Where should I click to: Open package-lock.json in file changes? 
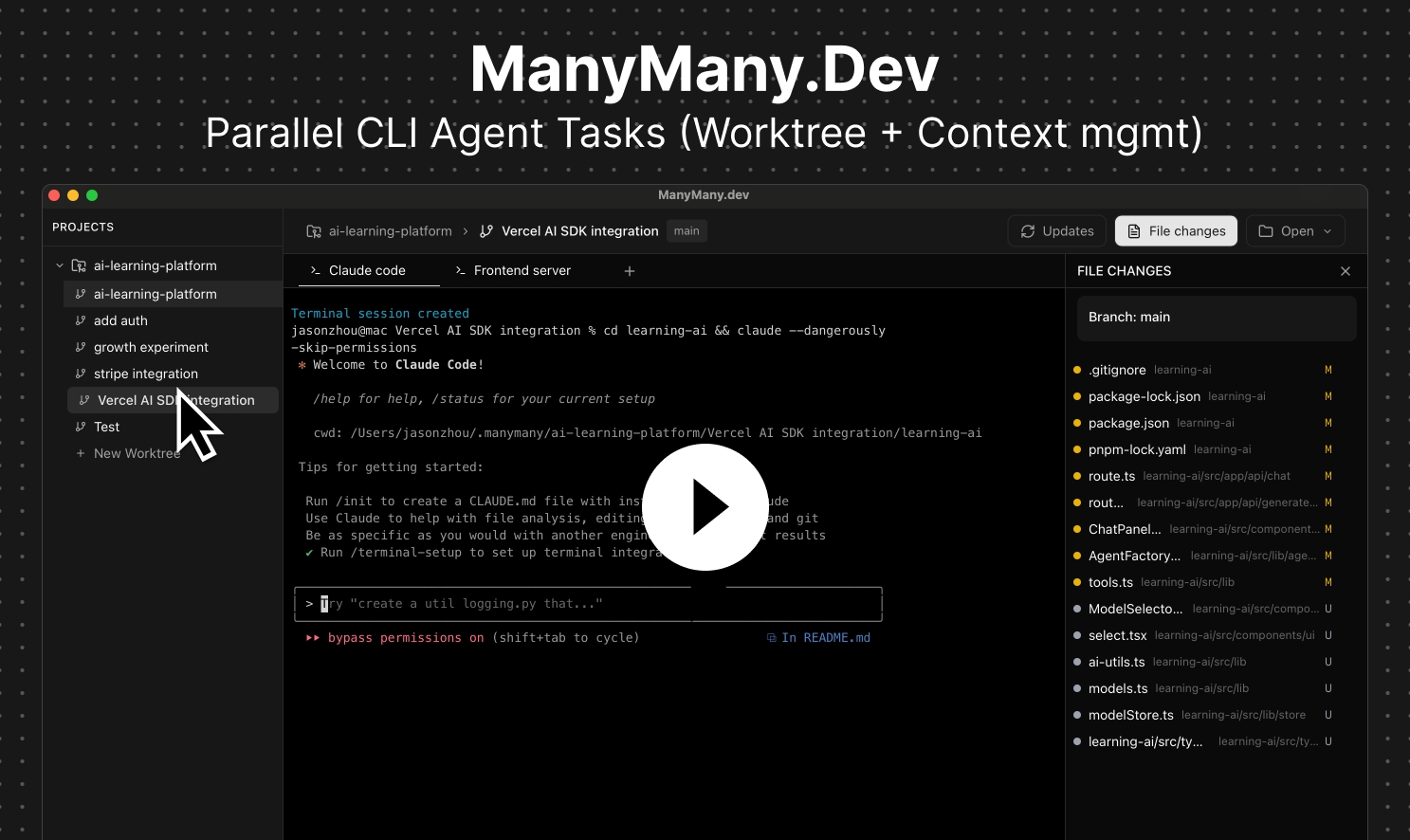tap(1204, 396)
